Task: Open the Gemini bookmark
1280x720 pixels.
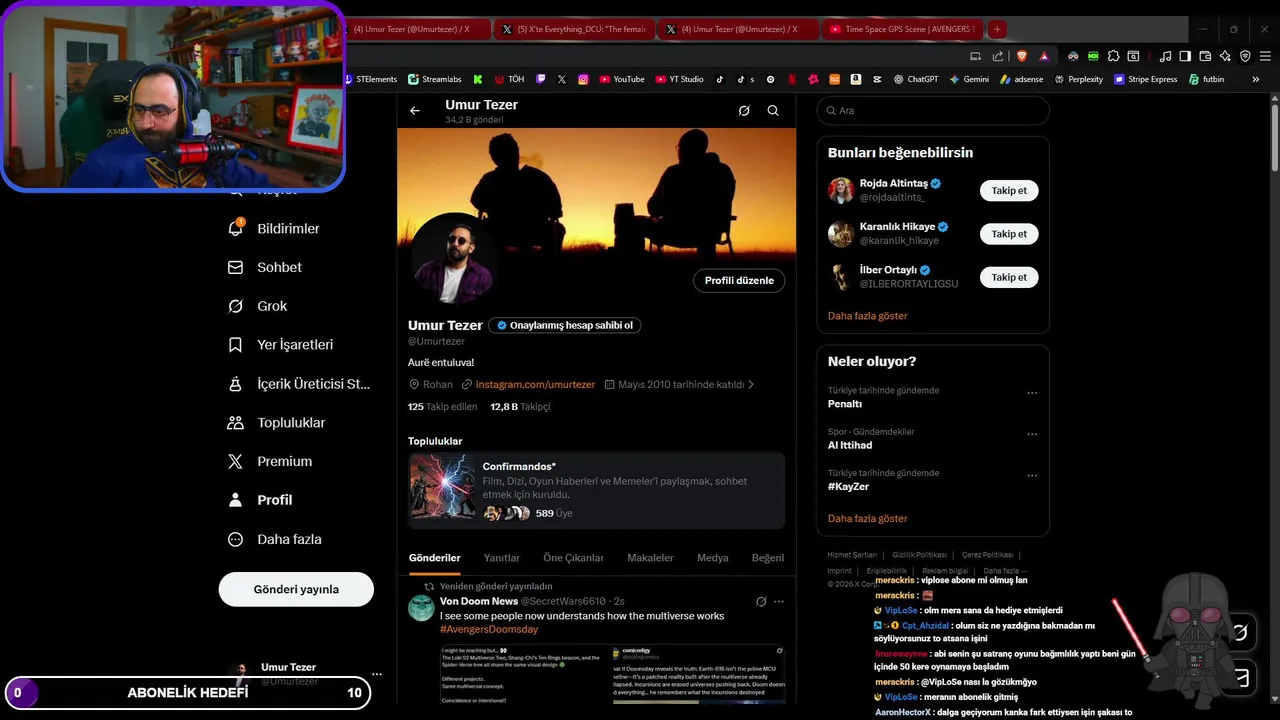Action: (x=970, y=79)
